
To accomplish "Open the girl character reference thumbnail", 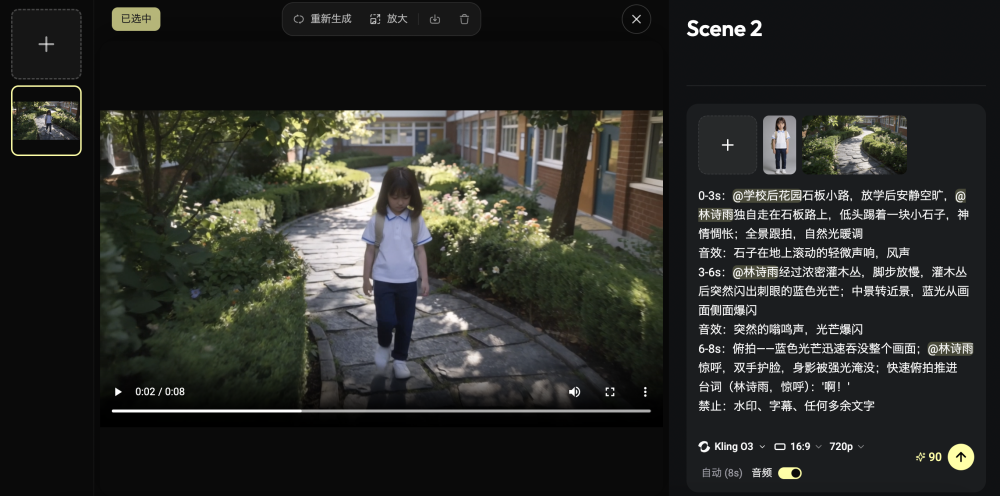I will coord(779,145).
